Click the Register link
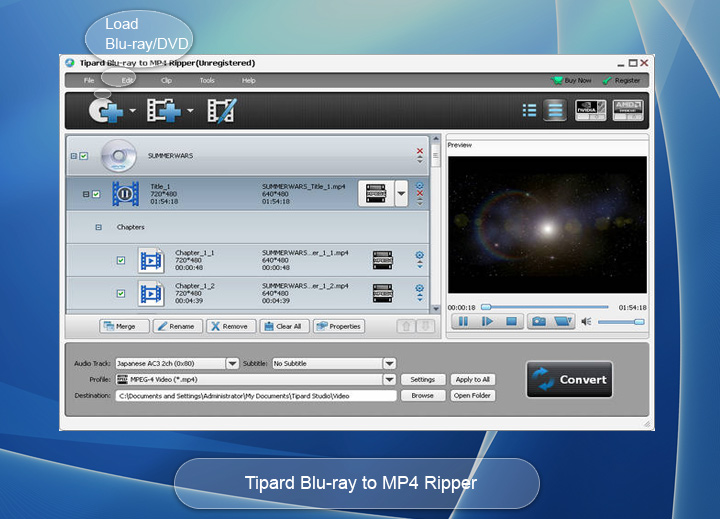The width and height of the screenshot is (720, 519). point(621,80)
